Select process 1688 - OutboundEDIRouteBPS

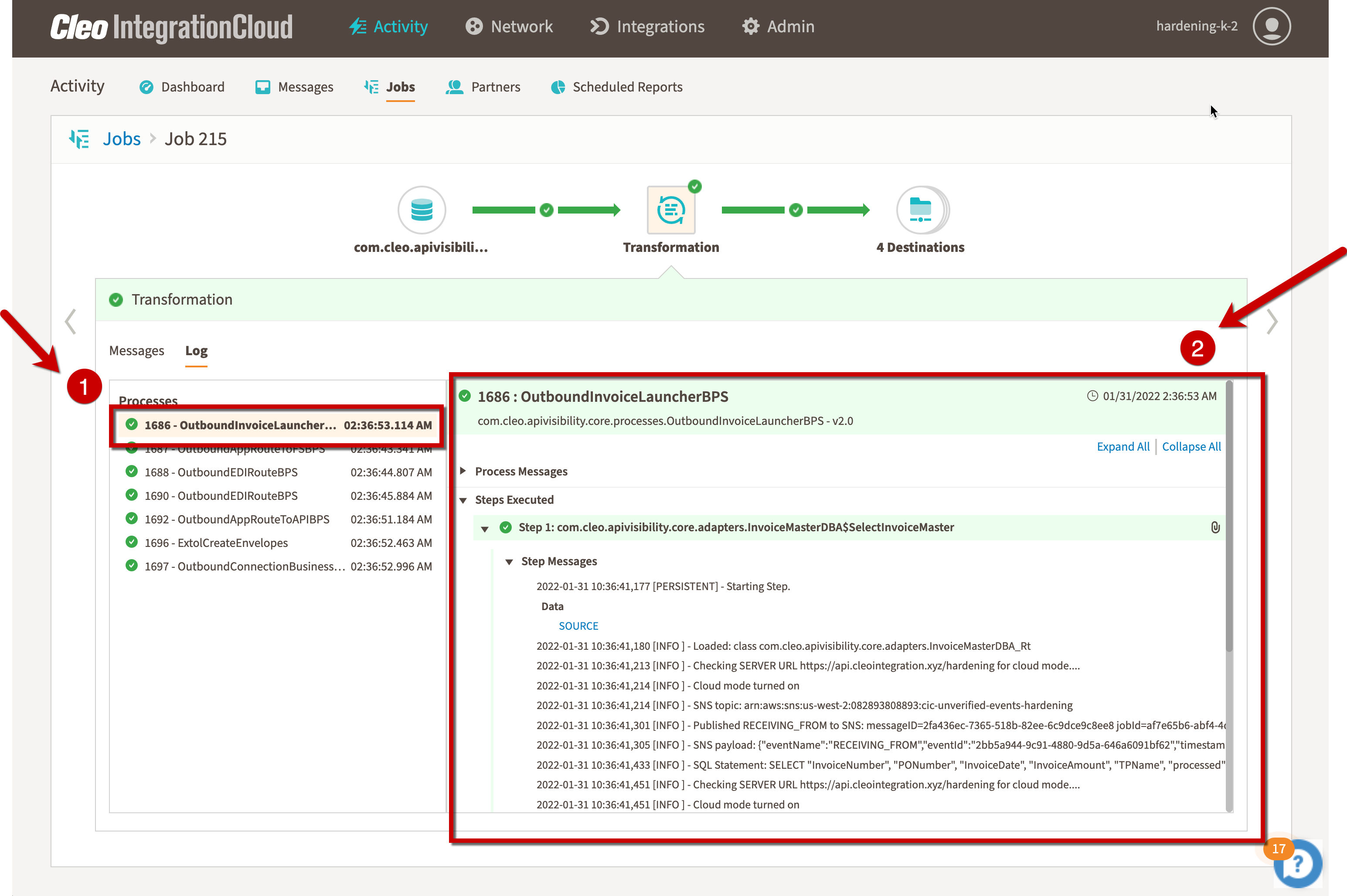pos(278,472)
